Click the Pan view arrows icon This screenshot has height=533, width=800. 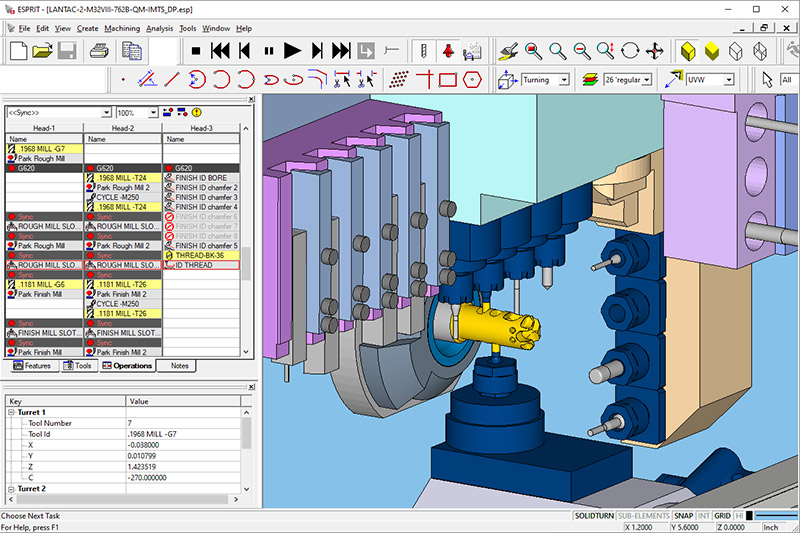pos(656,50)
